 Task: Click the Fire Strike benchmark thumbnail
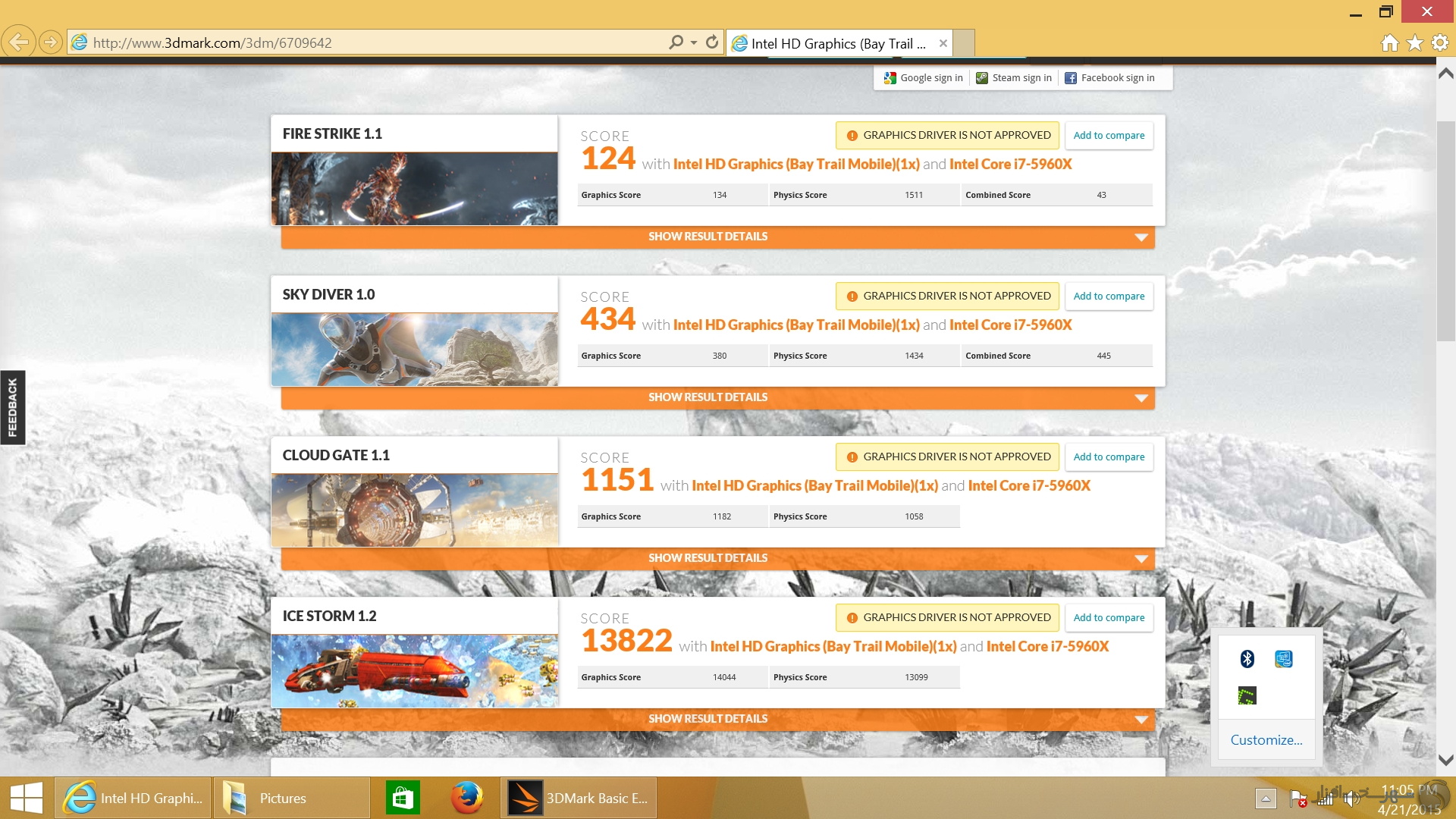(x=414, y=189)
